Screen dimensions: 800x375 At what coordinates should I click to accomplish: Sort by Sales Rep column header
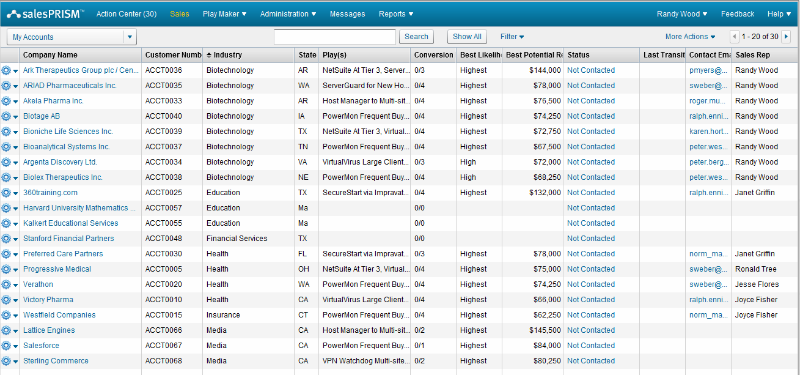point(765,55)
